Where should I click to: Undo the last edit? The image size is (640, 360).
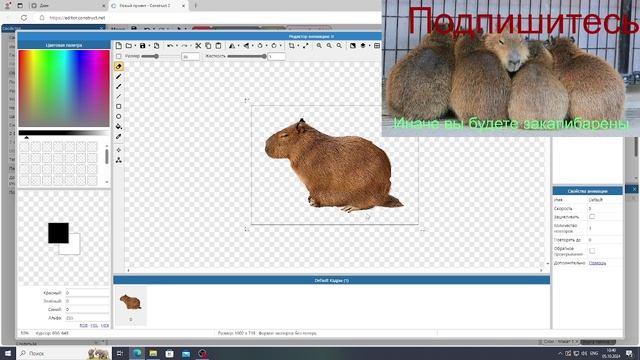[x=170, y=46]
